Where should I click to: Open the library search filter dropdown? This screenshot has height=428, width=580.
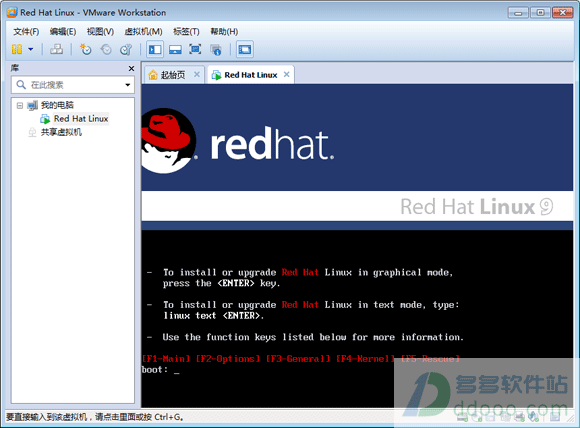pyautogui.click(x=128, y=85)
